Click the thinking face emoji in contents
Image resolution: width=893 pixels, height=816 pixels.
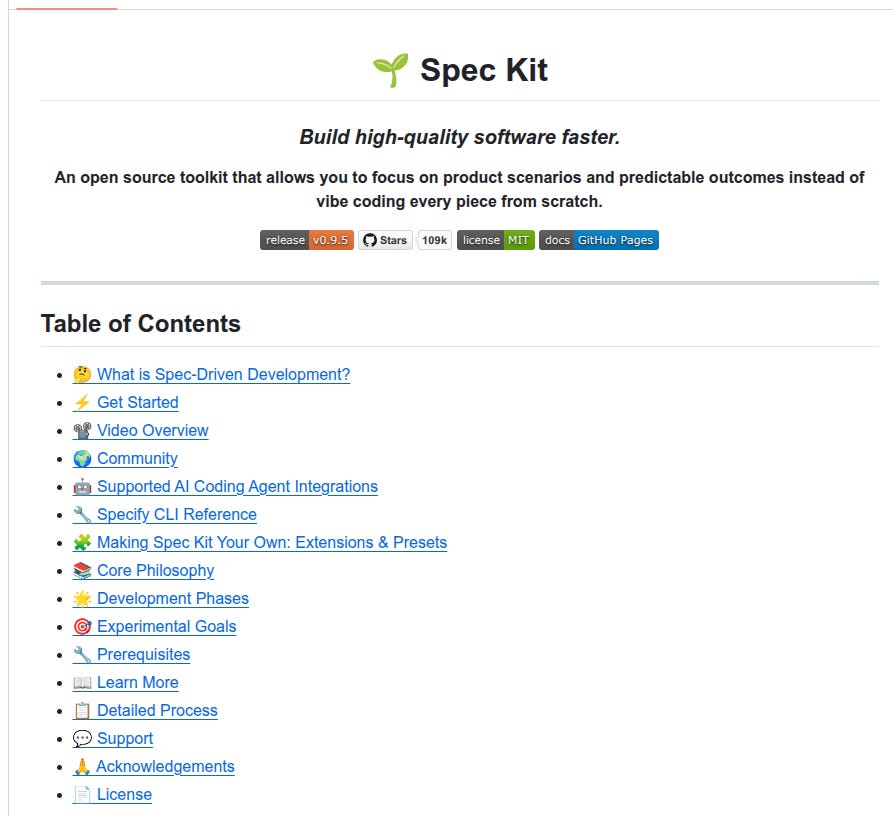(x=82, y=375)
